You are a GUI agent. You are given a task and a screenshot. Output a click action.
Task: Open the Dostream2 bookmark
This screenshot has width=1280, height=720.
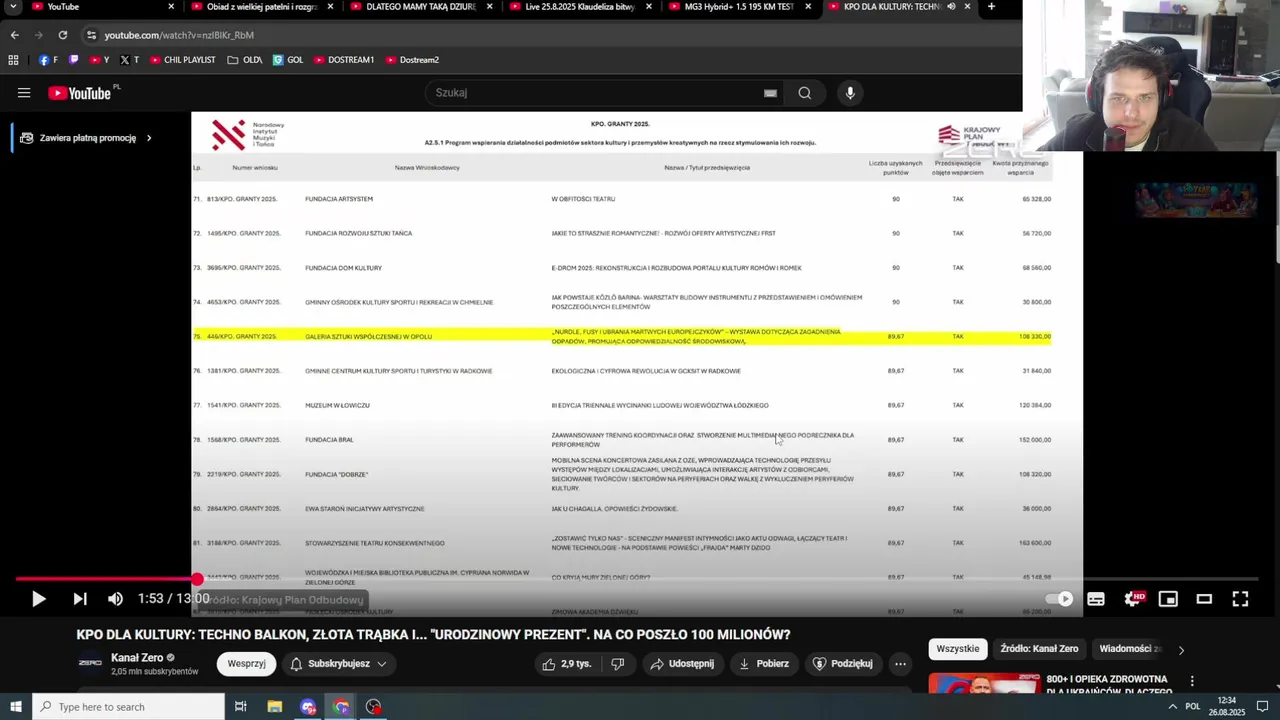412,60
